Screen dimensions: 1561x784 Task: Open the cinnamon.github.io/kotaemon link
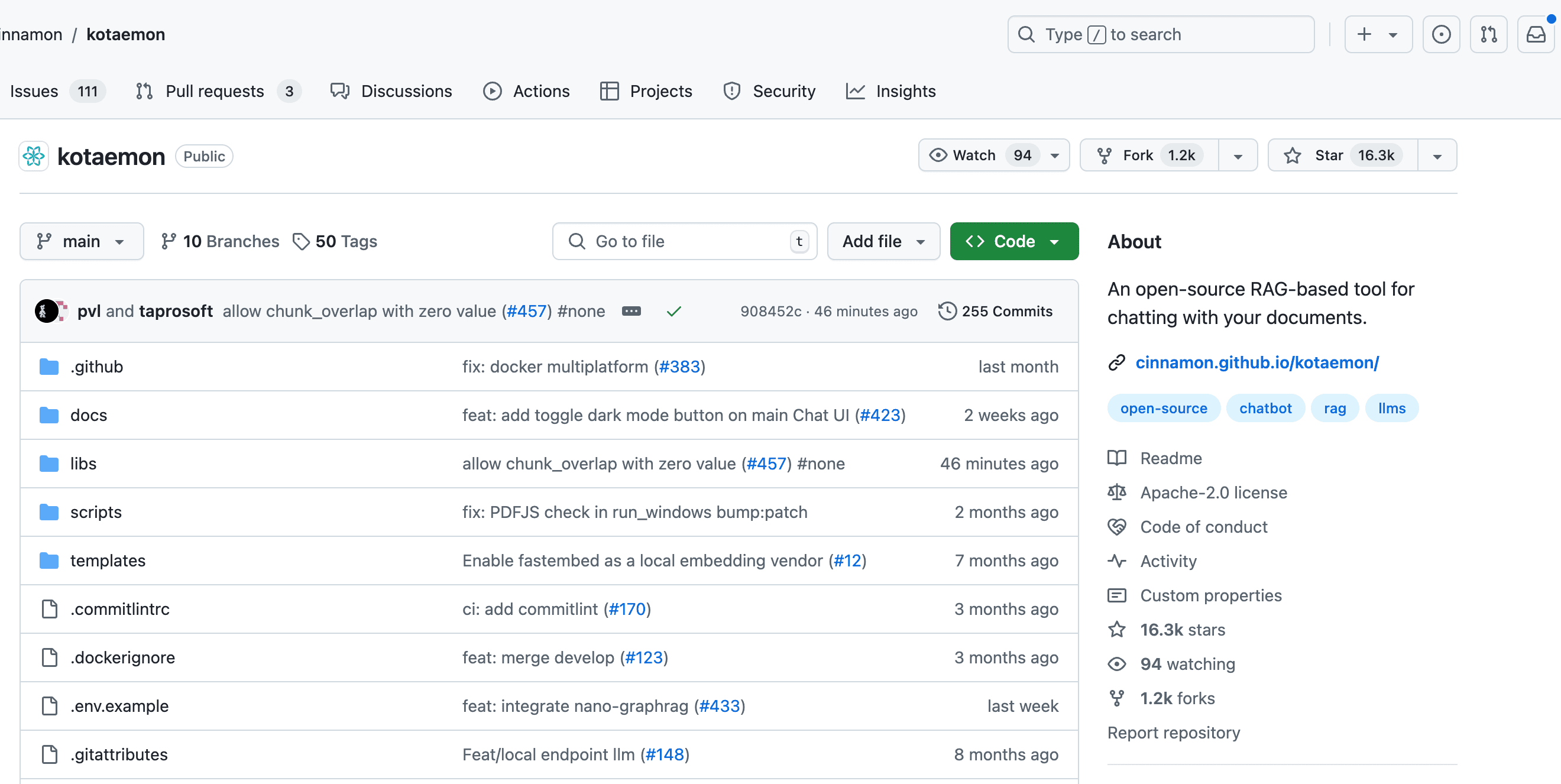[x=1256, y=362]
